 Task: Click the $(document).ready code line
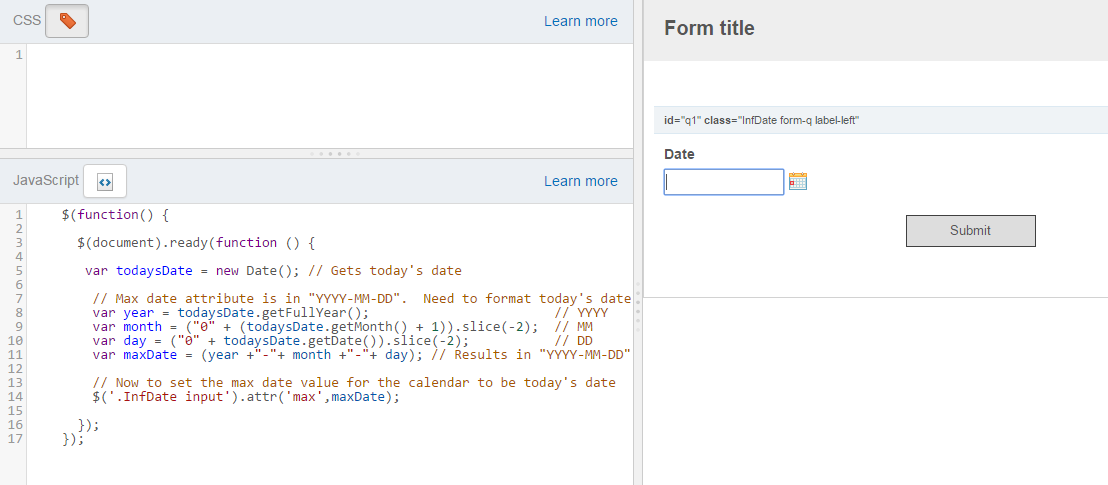point(195,242)
